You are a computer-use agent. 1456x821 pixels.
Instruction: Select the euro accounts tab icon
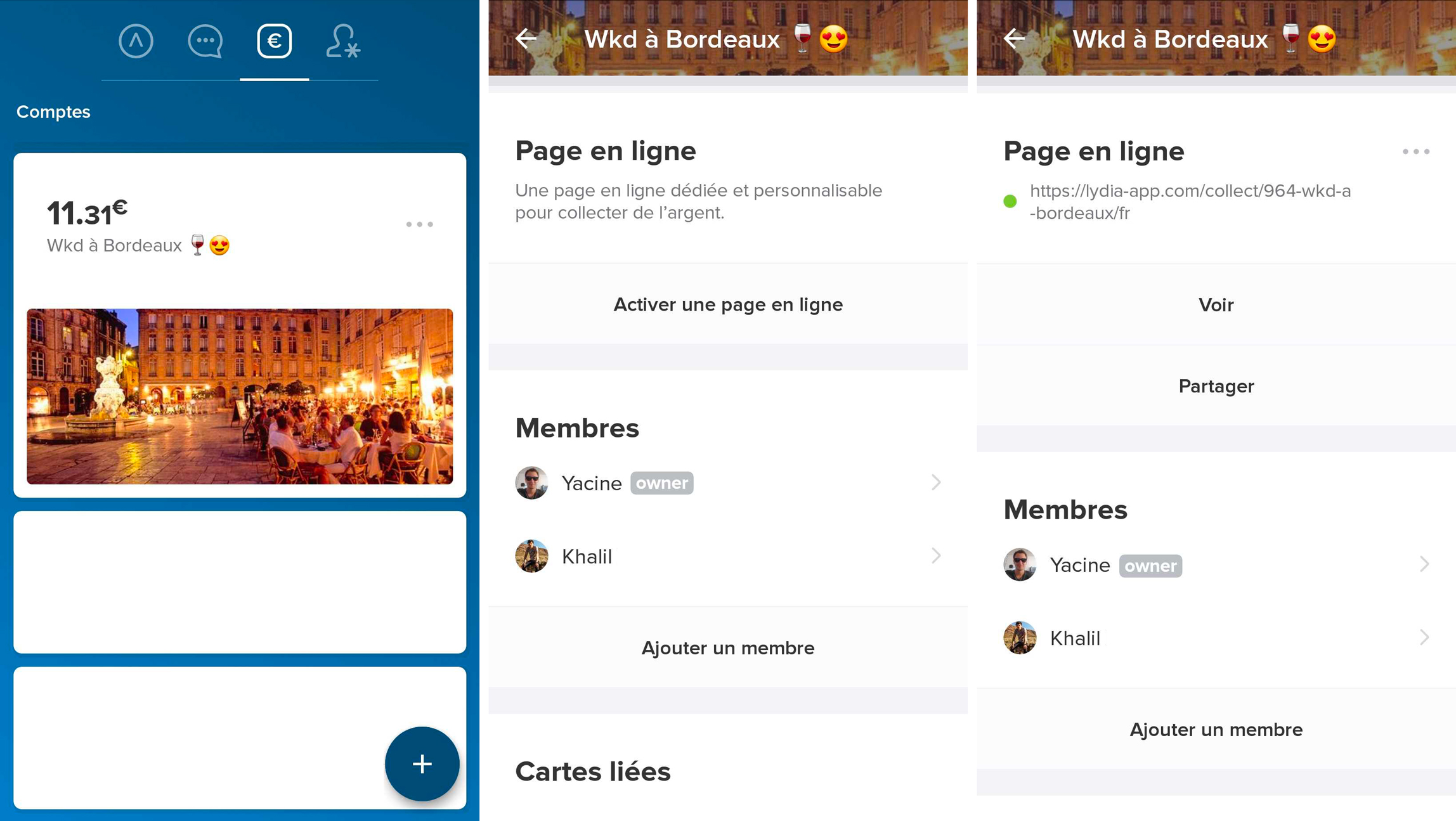click(274, 41)
